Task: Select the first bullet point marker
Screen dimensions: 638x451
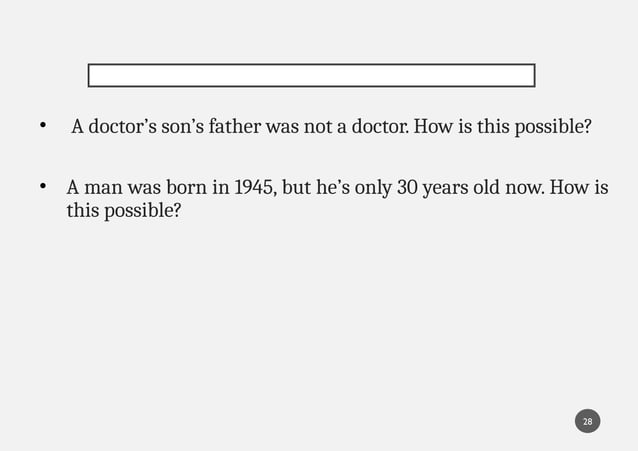Action: [x=43, y=125]
